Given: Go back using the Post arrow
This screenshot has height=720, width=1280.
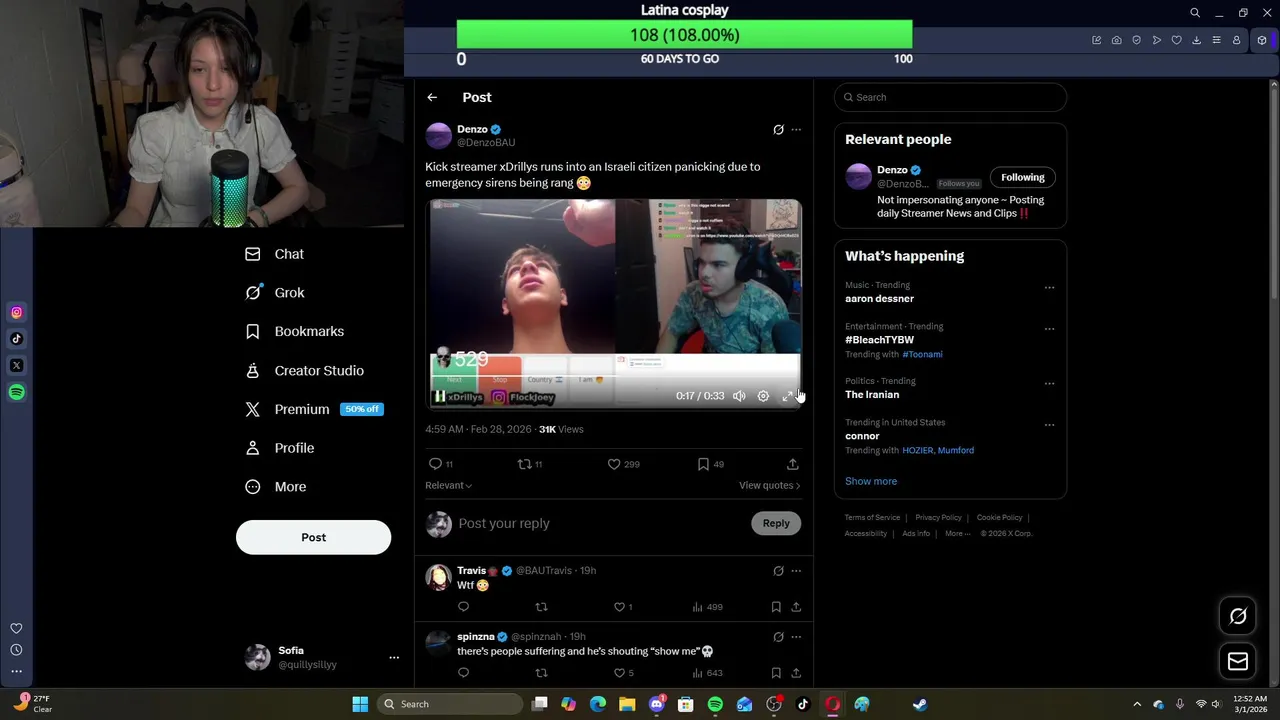Looking at the screenshot, I should pyautogui.click(x=432, y=97).
